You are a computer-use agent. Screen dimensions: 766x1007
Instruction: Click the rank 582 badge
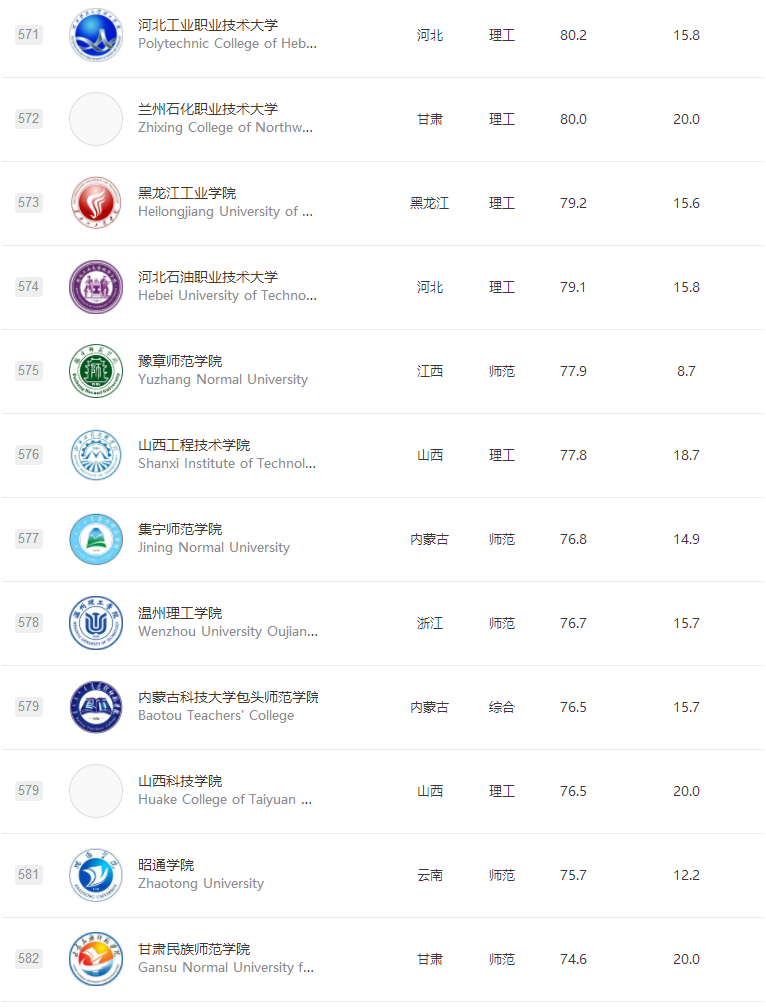click(x=29, y=959)
